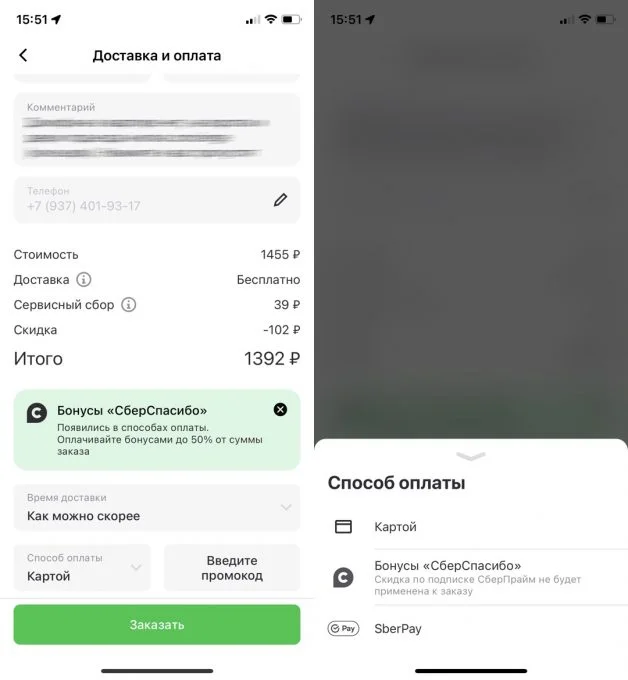Choose Бонусы «СберСпасибо» payment method
The image size is (628, 680).
[x=471, y=577]
